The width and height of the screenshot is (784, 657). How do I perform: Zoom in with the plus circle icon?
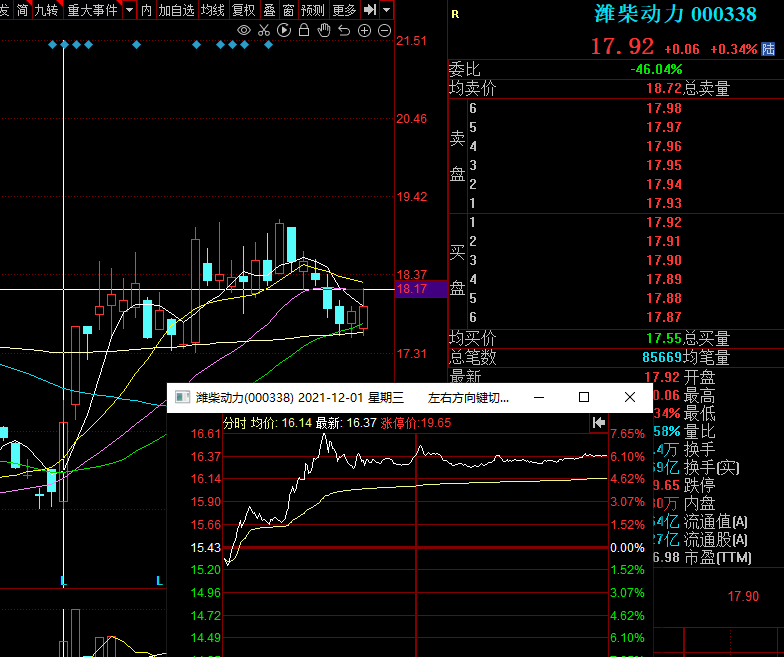(x=364, y=30)
